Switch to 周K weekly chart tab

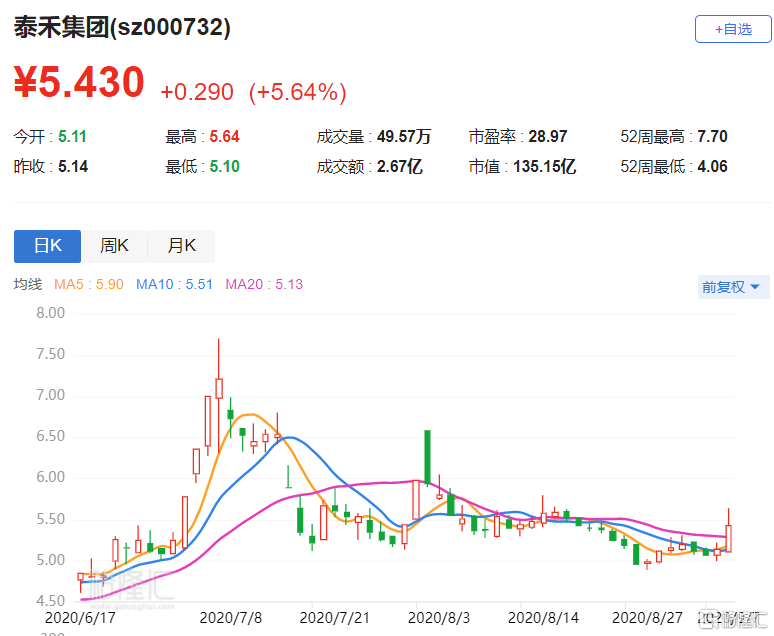coord(114,246)
